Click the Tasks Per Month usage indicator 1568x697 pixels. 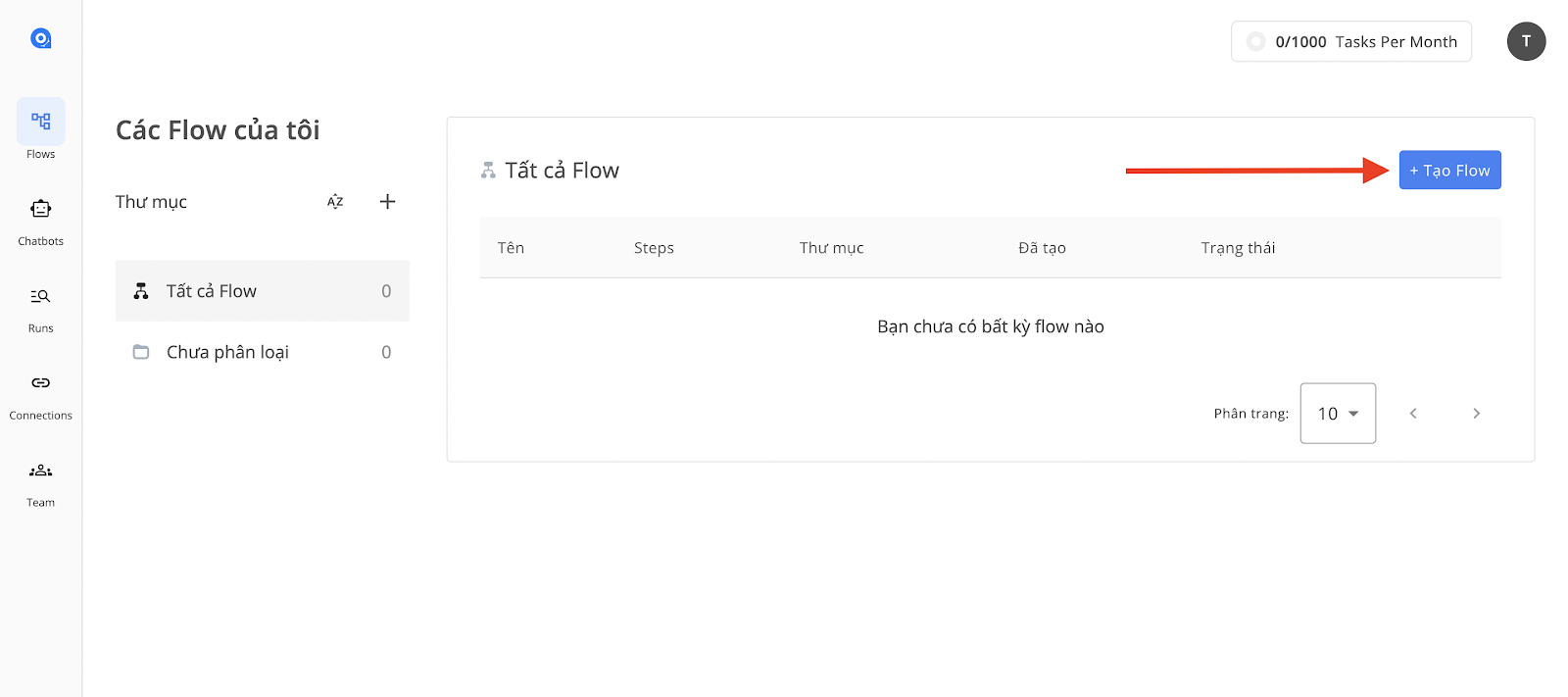[x=1351, y=41]
